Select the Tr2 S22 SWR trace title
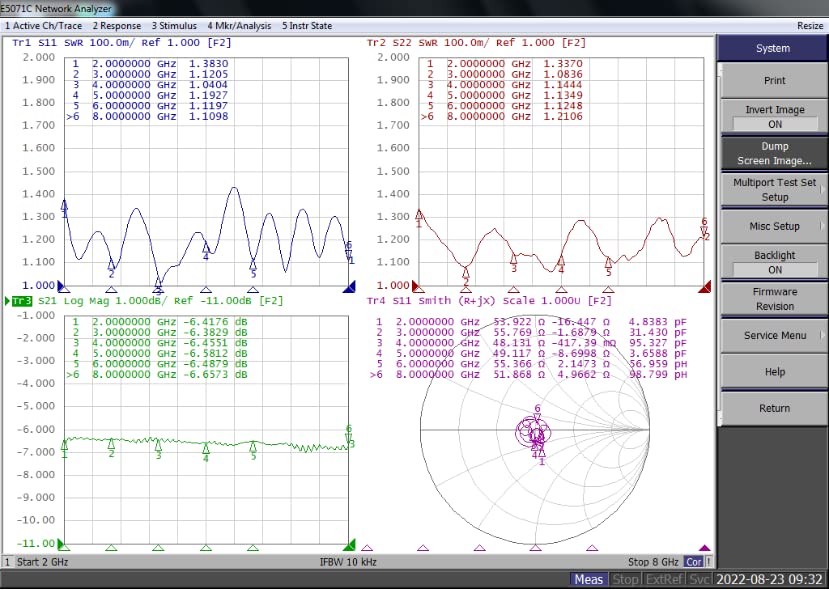The image size is (829, 590). (x=476, y=43)
